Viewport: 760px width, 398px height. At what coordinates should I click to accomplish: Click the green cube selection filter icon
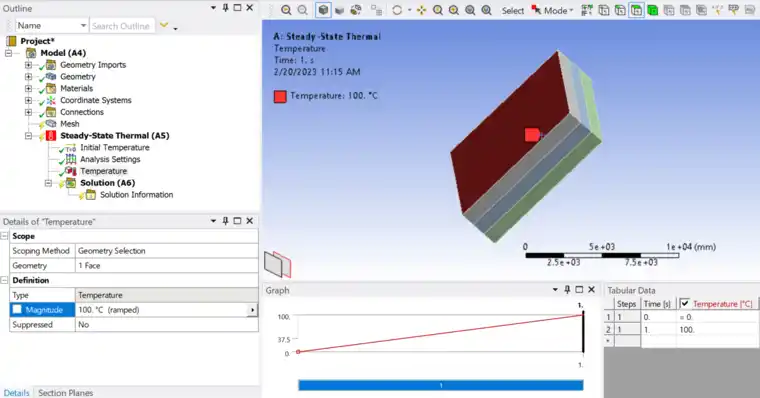tap(652, 10)
